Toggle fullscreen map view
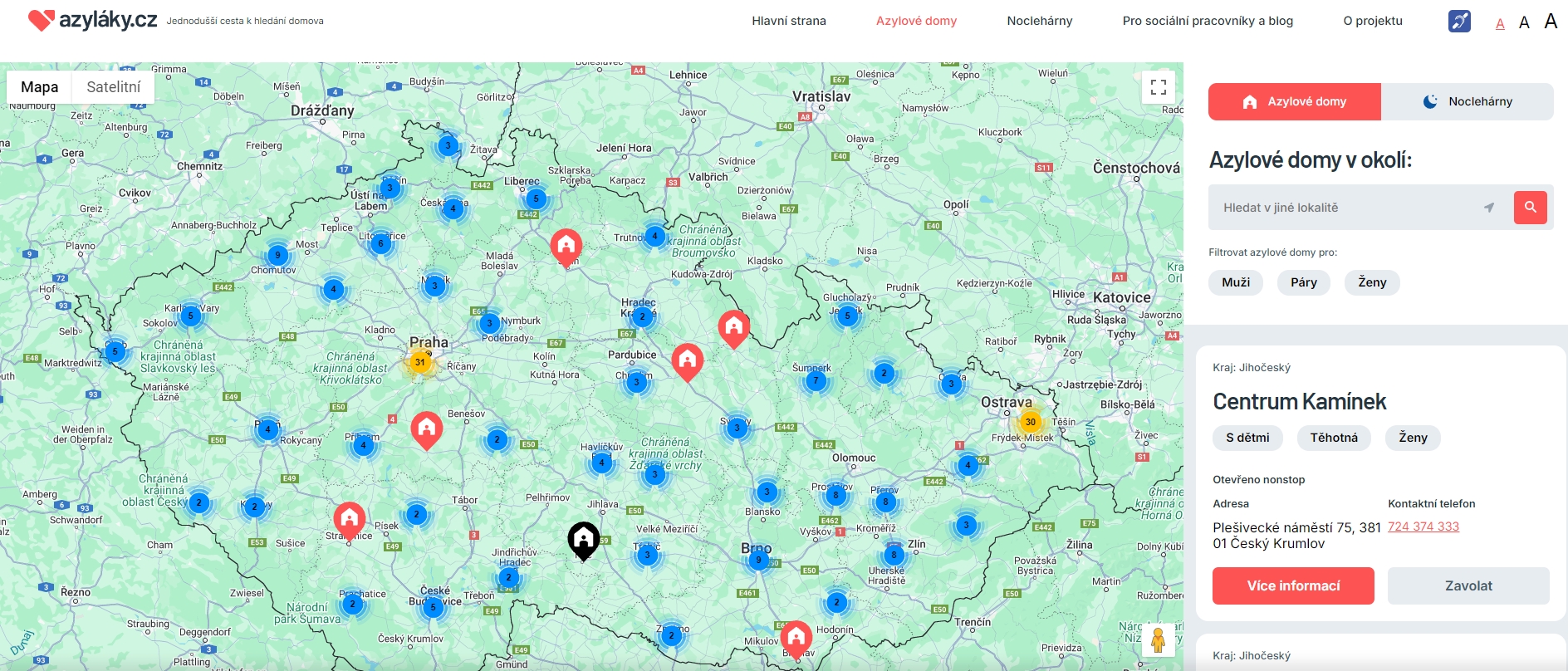 point(1159,86)
